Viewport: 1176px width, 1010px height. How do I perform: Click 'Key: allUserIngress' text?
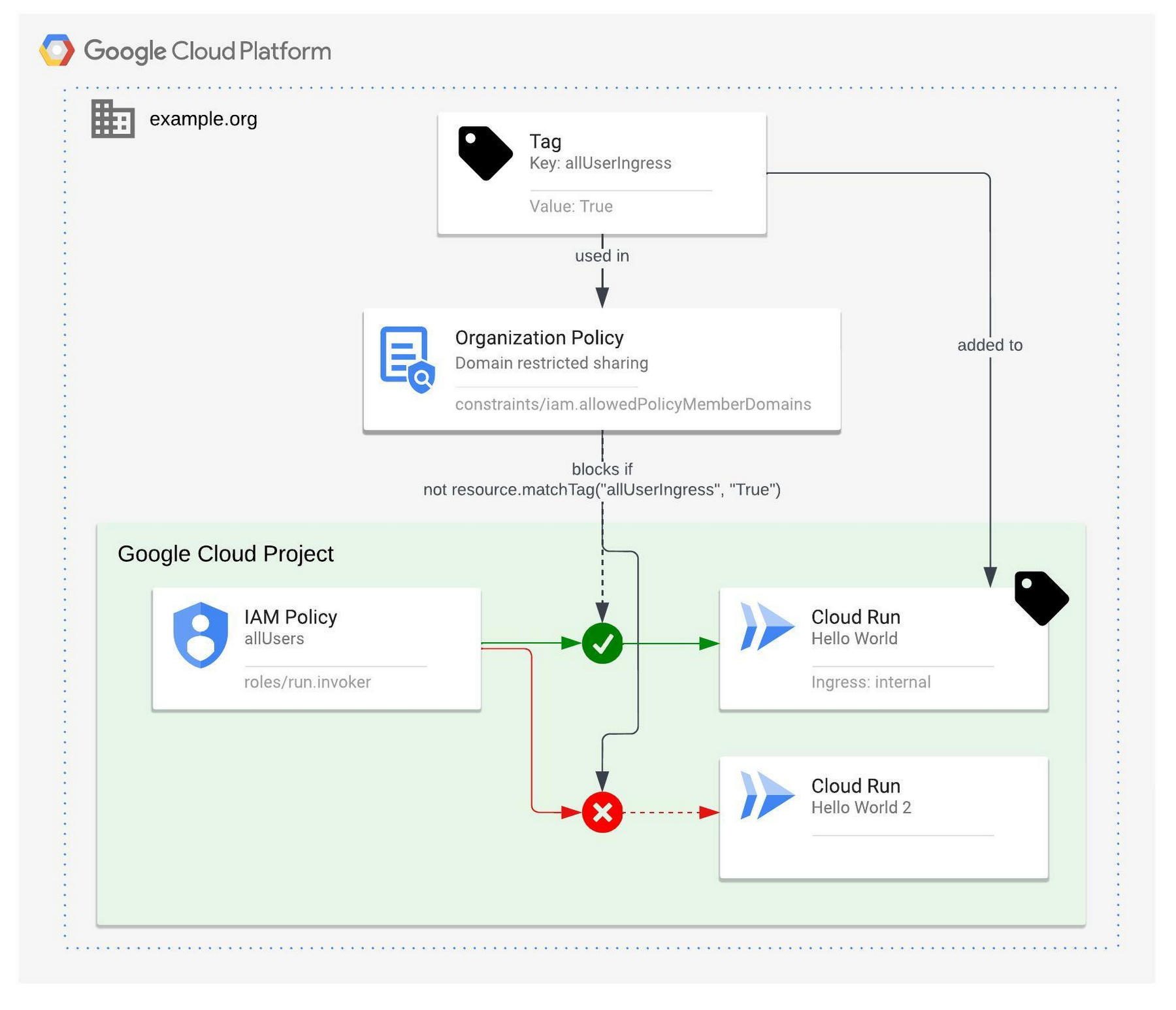600,163
